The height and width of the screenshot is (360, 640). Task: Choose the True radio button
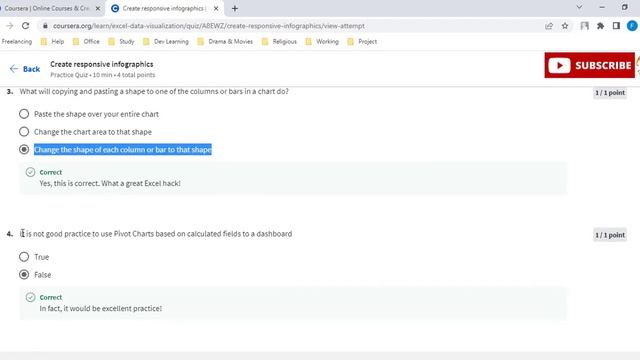pos(24,257)
